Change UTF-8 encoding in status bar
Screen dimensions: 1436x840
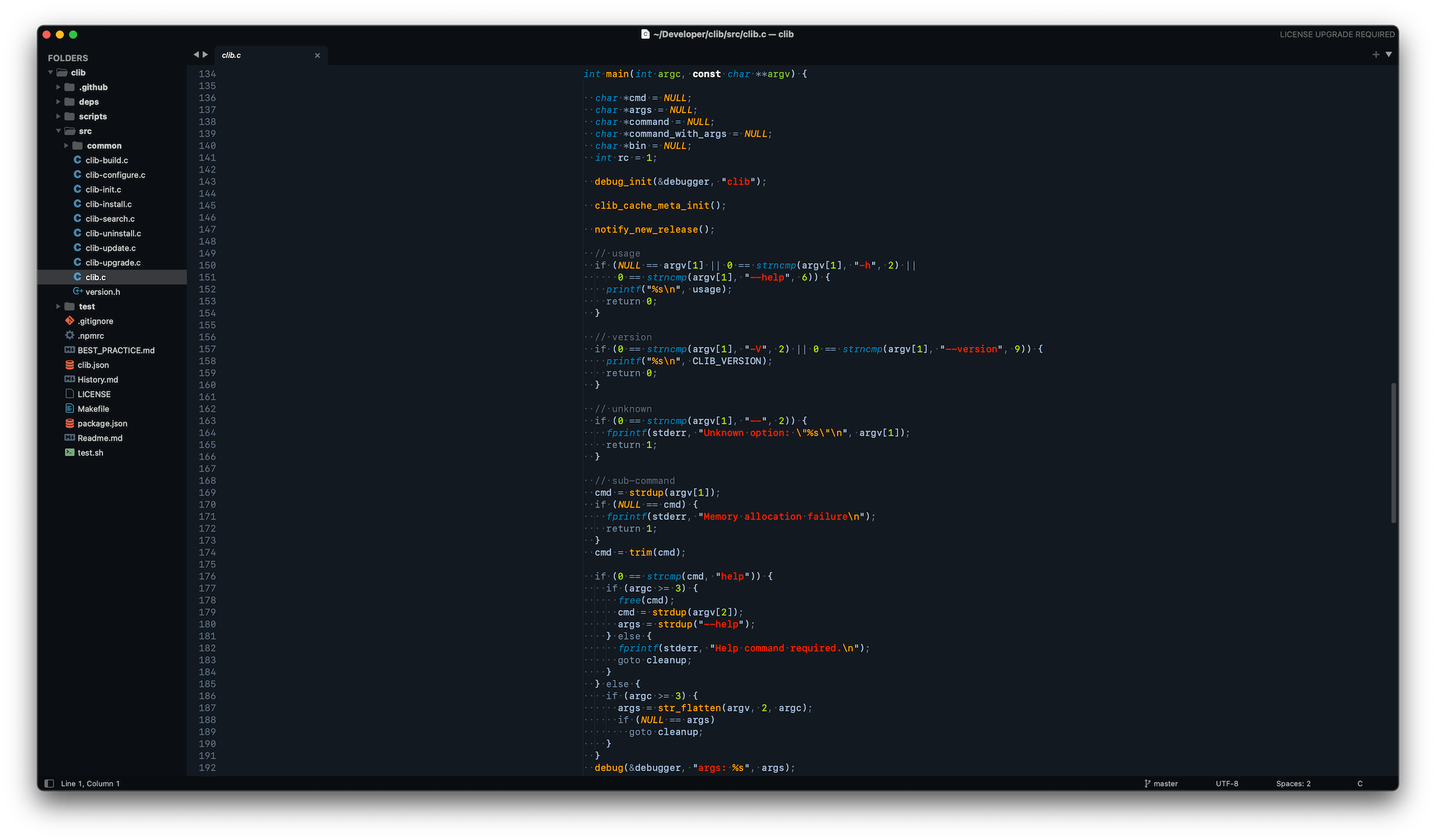(1227, 784)
